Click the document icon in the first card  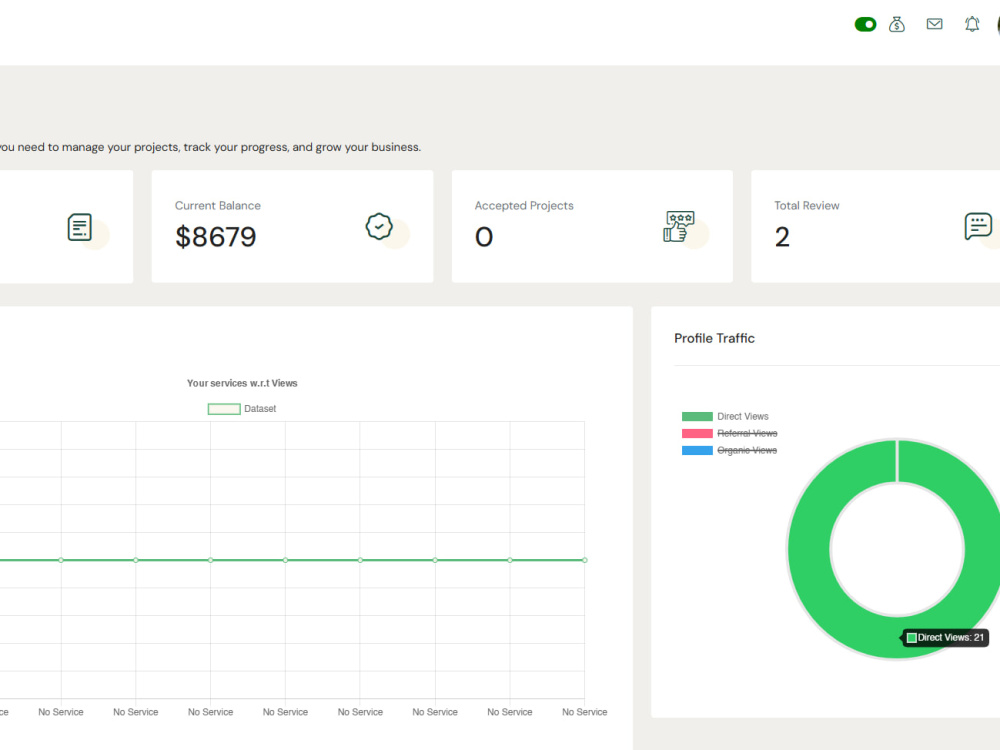pos(80,227)
